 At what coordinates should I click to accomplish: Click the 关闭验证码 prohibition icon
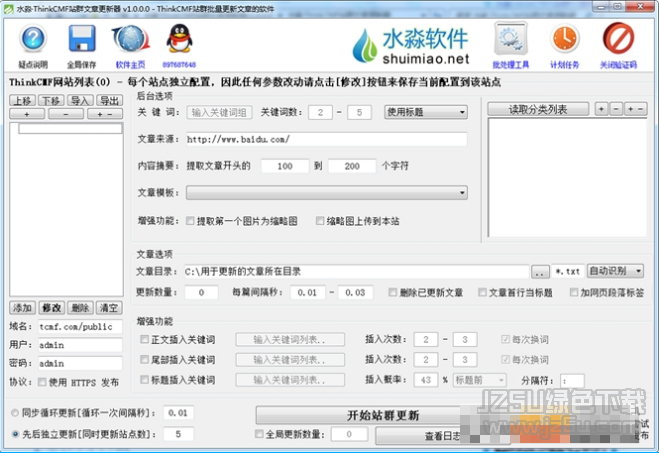(x=617, y=39)
